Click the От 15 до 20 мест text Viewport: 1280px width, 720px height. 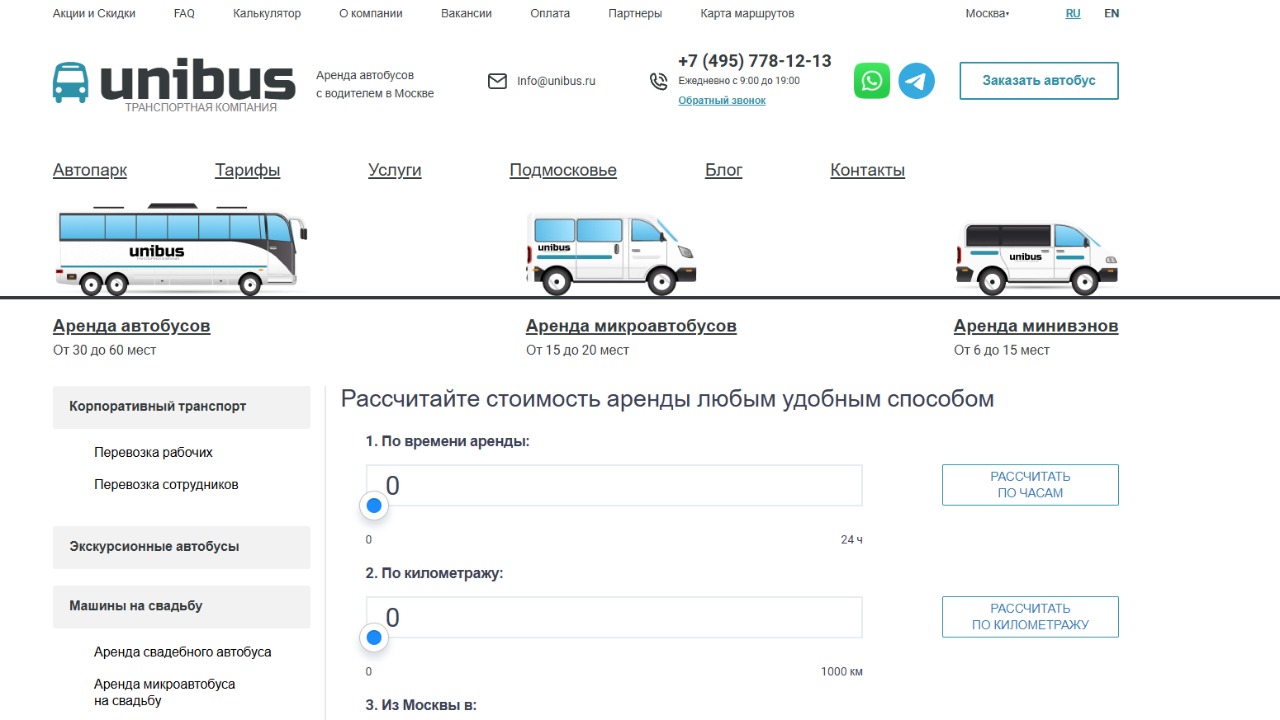point(578,350)
